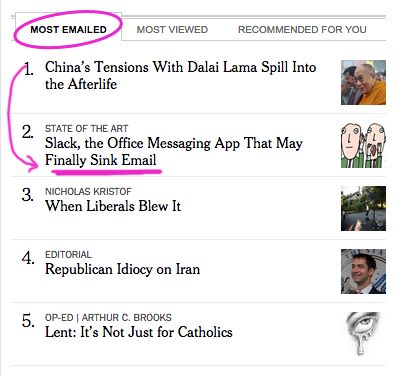
Task: Click the Republican Idiocy article photo
Action: click(363, 271)
